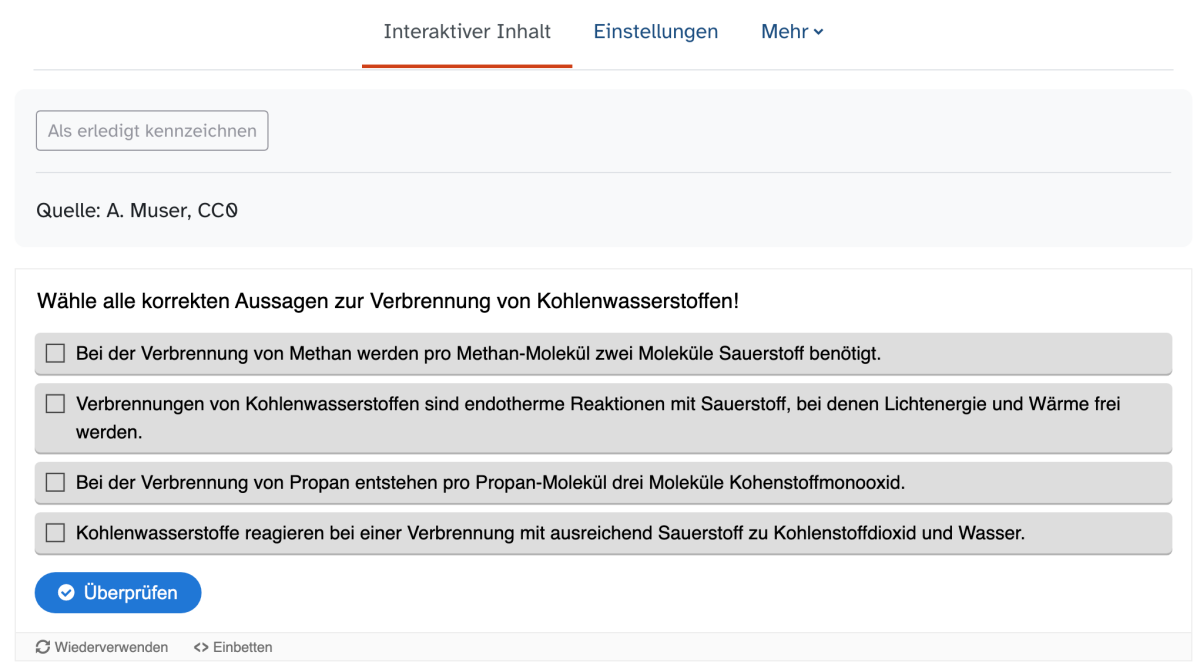Click the checkmark icon inside the Überprüfen button
Image resolution: width=1200 pixels, height=669 pixels.
click(66, 593)
